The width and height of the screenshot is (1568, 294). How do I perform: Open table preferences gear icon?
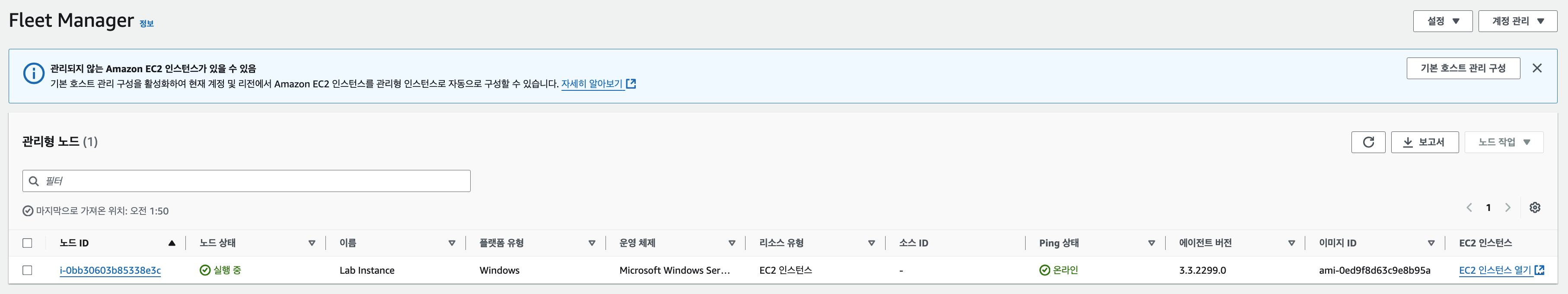coord(1535,208)
